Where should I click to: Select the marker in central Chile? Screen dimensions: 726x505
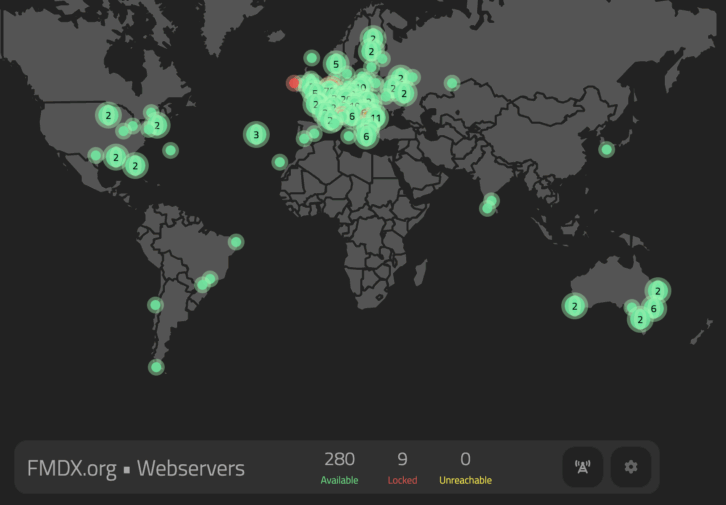(155, 305)
